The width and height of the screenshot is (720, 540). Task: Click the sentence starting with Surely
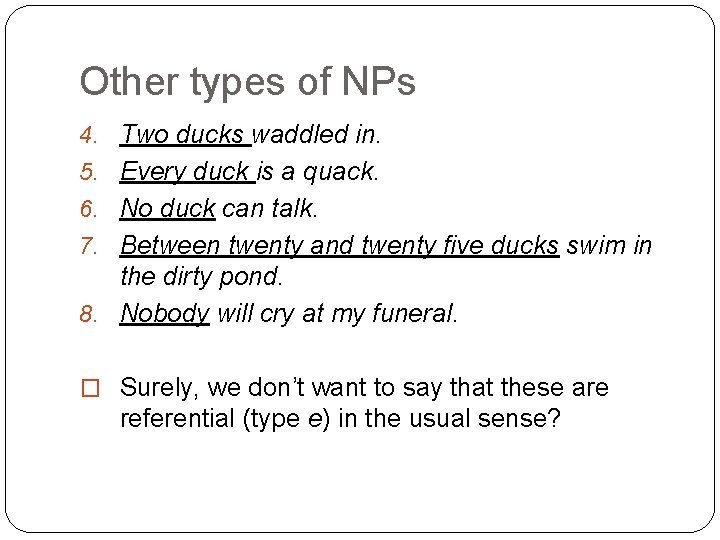365,402
